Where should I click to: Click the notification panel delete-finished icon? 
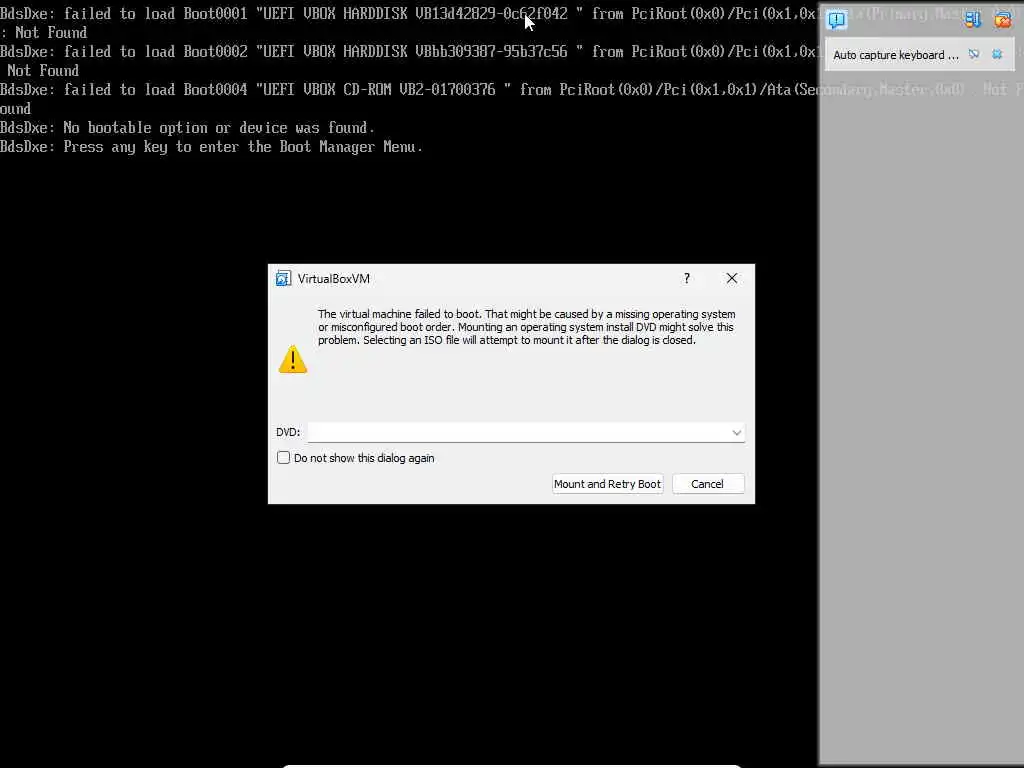click(x=972, y=20)
